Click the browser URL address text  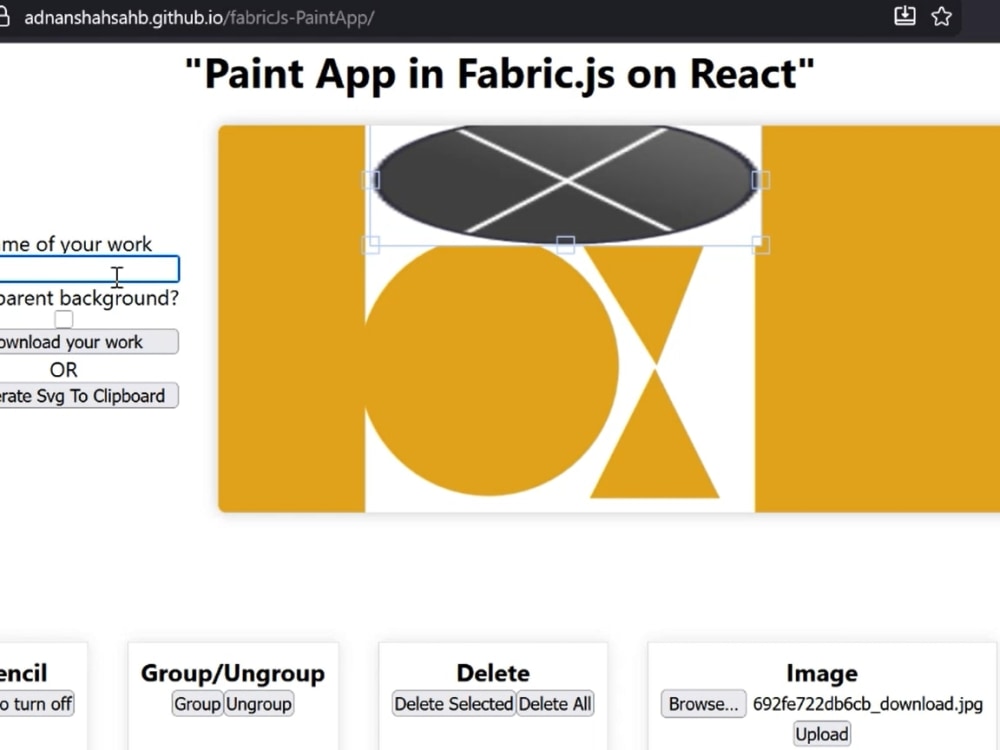(x=199, y=17)
